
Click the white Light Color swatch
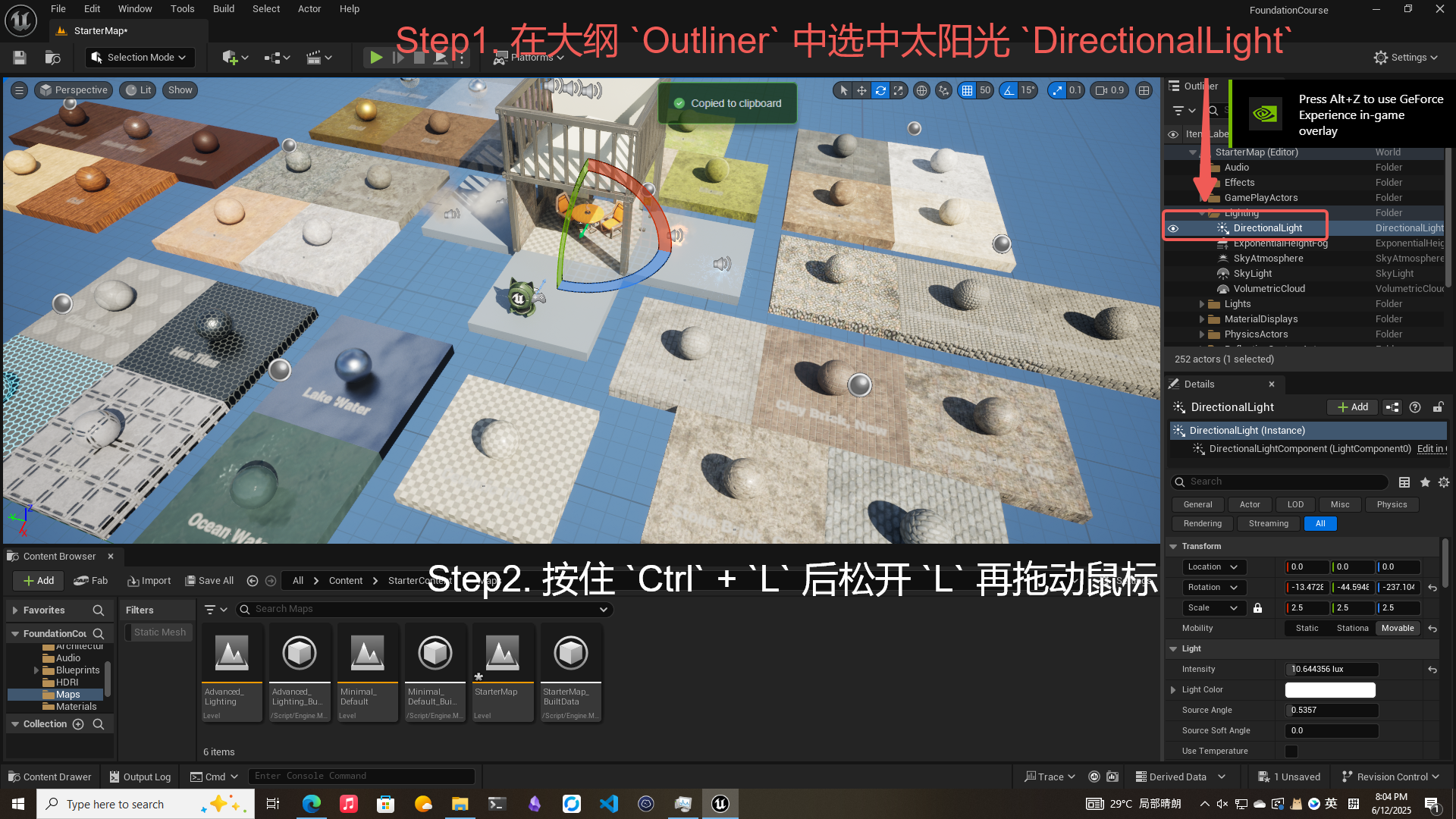click(1329, 690)
